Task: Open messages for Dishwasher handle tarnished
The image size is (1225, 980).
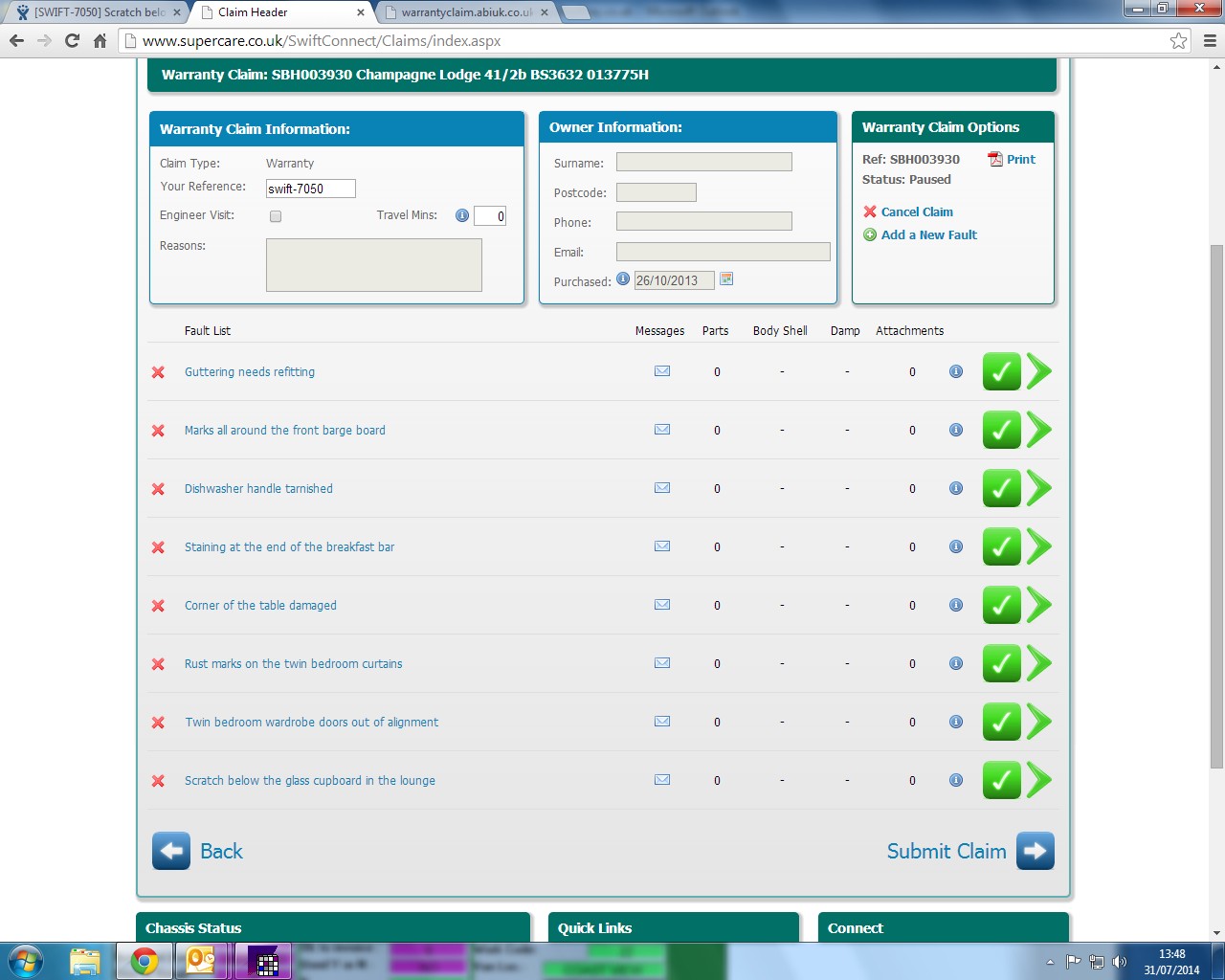Action: click(662, 488)
